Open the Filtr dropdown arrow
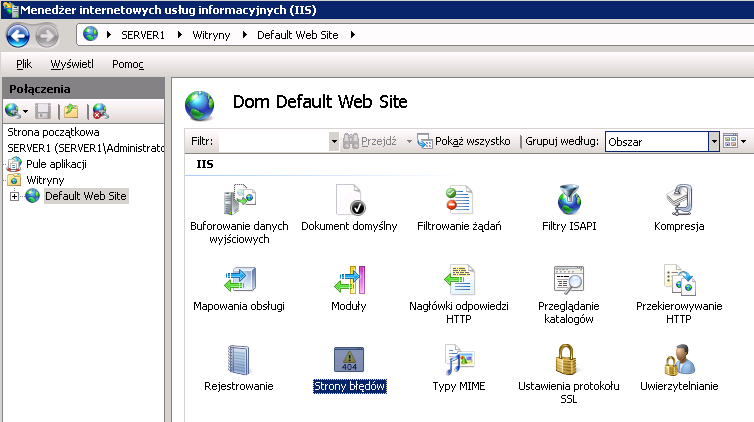 point(334,141)
